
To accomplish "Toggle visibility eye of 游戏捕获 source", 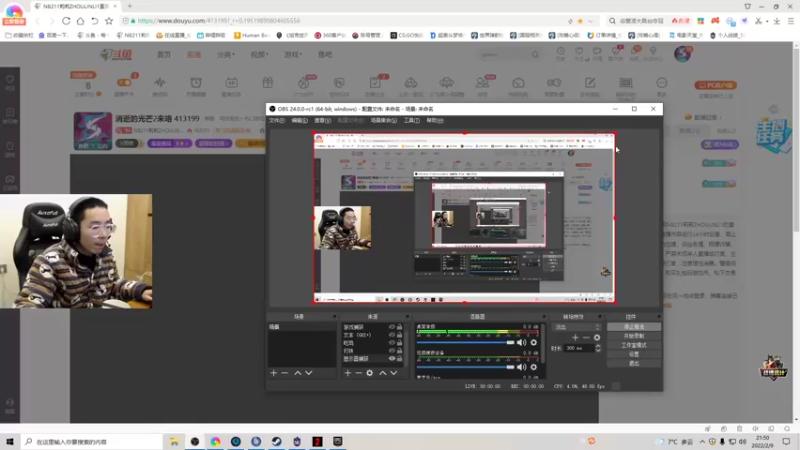I will (392, 327).
